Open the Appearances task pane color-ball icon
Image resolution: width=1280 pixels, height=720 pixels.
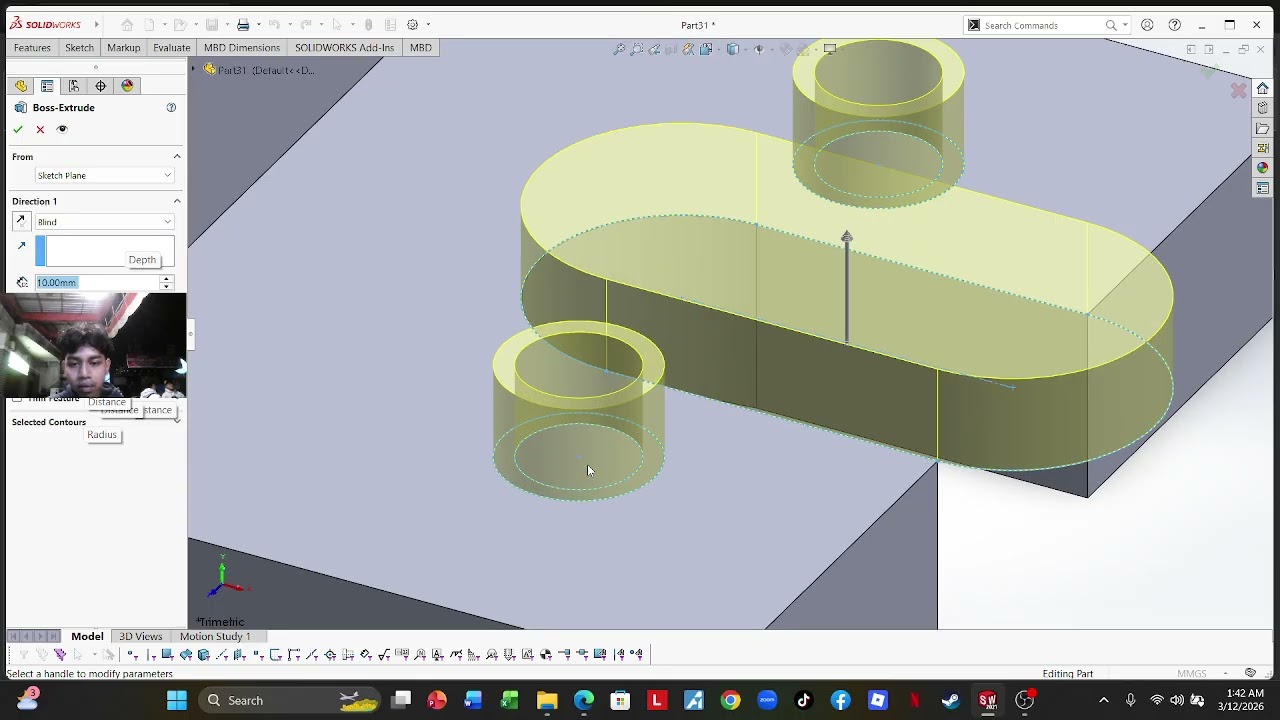[x=1263, y=168]
